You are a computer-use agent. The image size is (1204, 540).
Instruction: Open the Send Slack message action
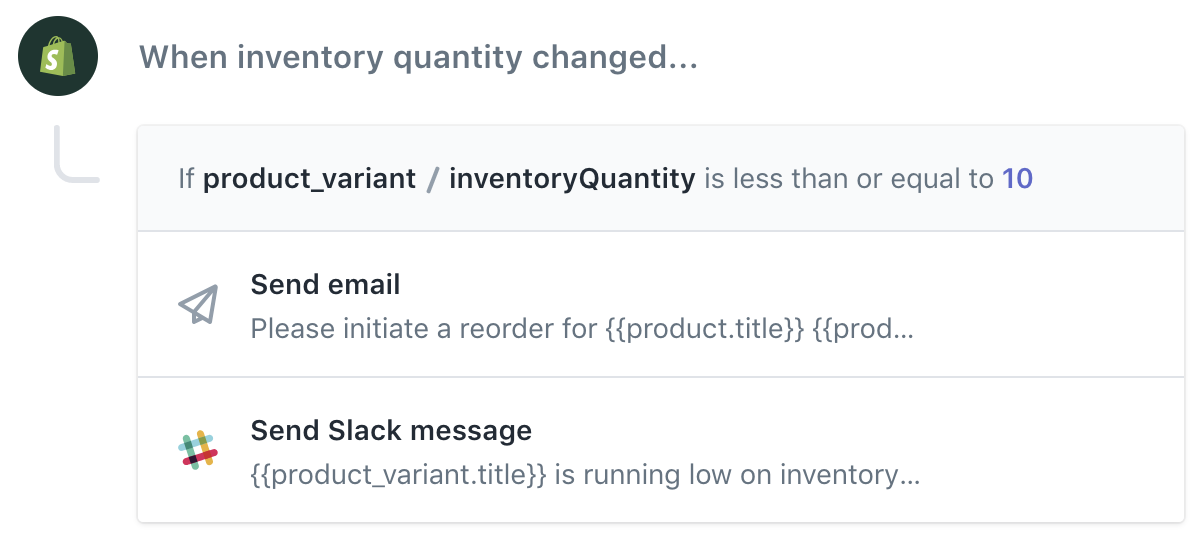pos(660,450)
